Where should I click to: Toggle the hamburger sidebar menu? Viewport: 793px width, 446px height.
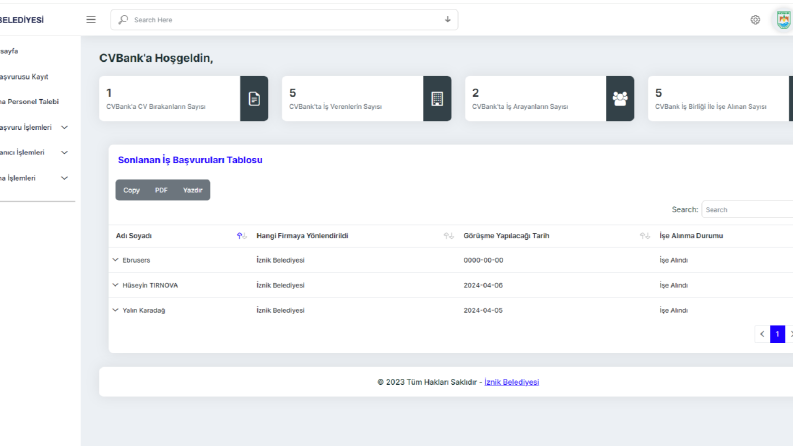click(x=91, y=20)
